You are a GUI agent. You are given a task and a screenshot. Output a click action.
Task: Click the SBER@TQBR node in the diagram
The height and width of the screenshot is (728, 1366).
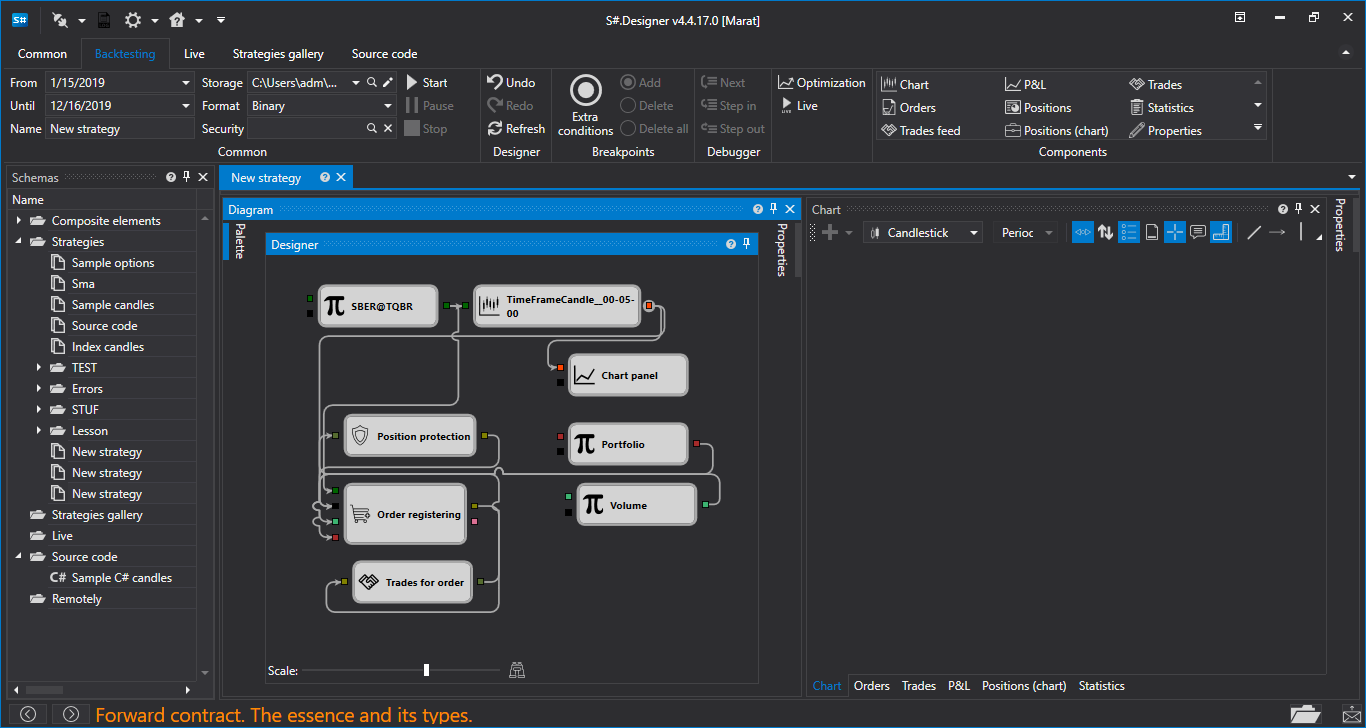[378, 306]
